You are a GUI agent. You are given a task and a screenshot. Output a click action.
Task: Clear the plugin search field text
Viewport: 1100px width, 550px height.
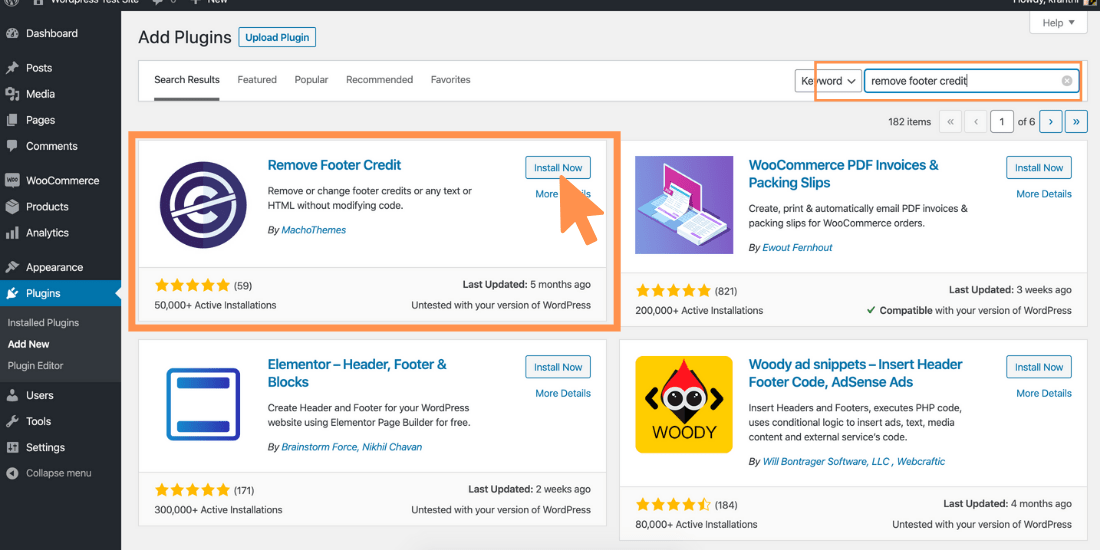pos(1067,81)
